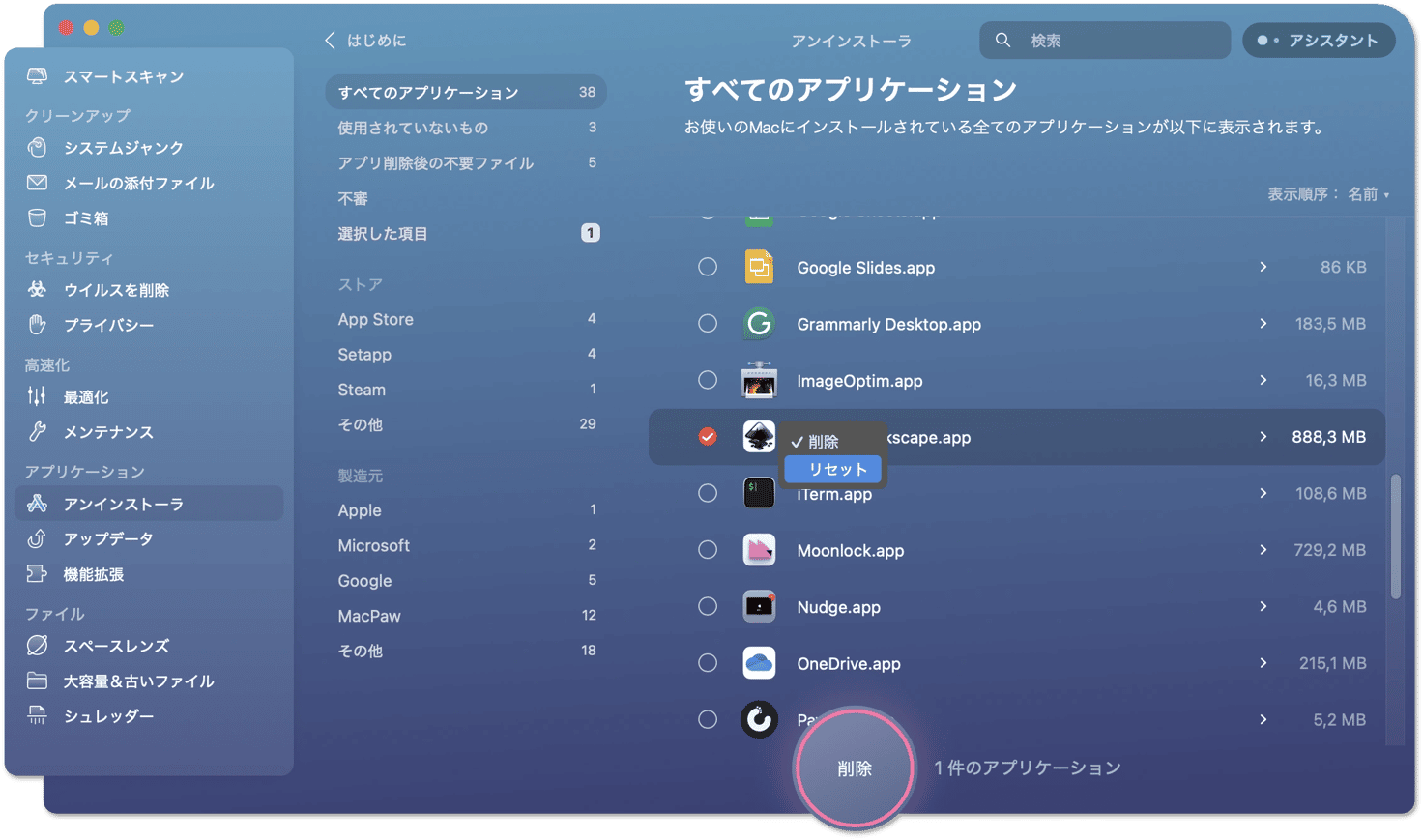
Task: Filter by App Store
Action: (x=466, y=319)
